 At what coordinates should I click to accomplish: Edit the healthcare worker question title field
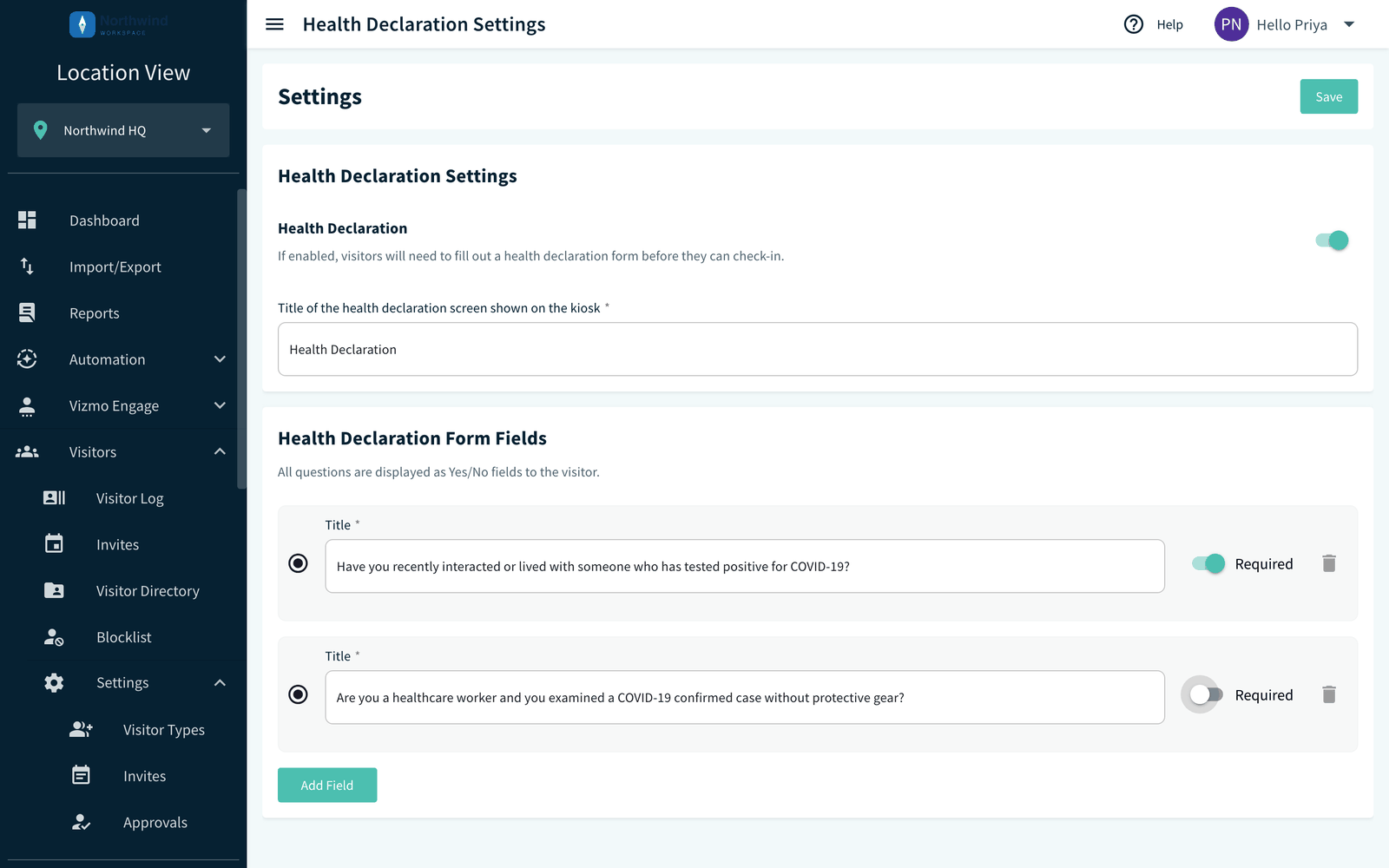pos(745,697)
